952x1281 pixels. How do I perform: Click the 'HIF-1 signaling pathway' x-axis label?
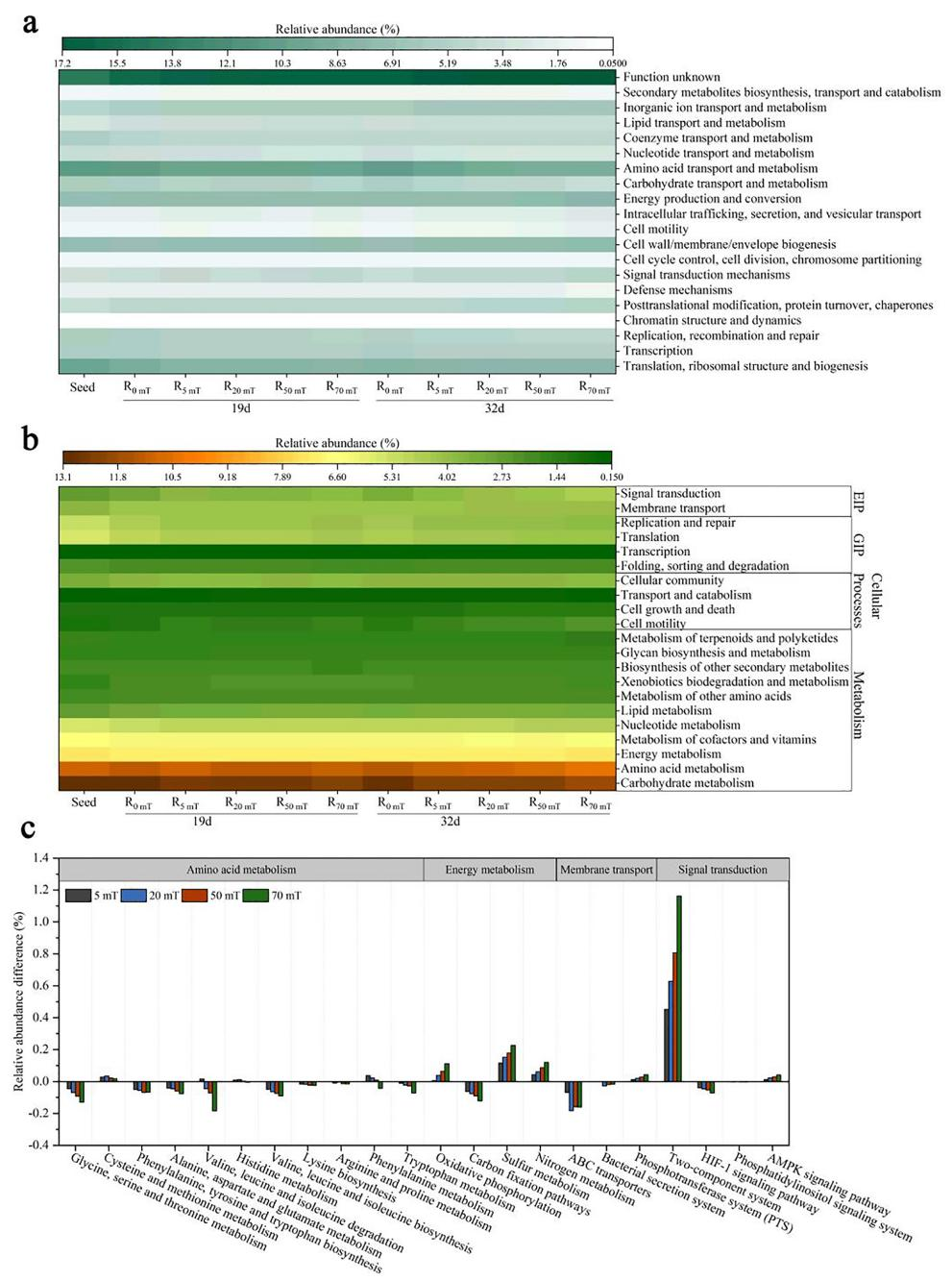click(x=761, y=1184)
